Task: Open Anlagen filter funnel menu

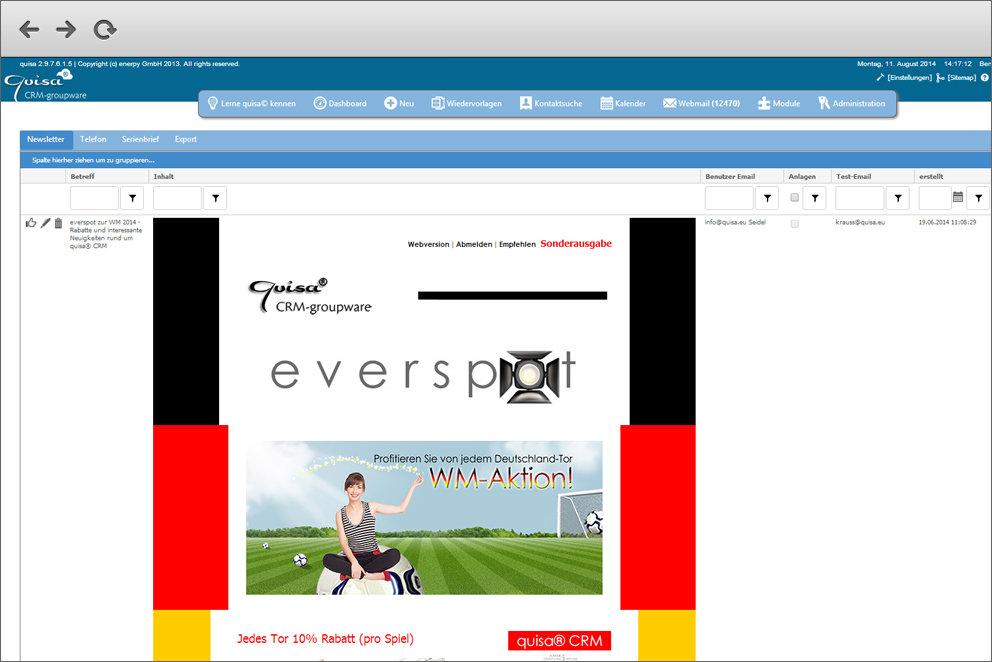Action: click(815, 198)
